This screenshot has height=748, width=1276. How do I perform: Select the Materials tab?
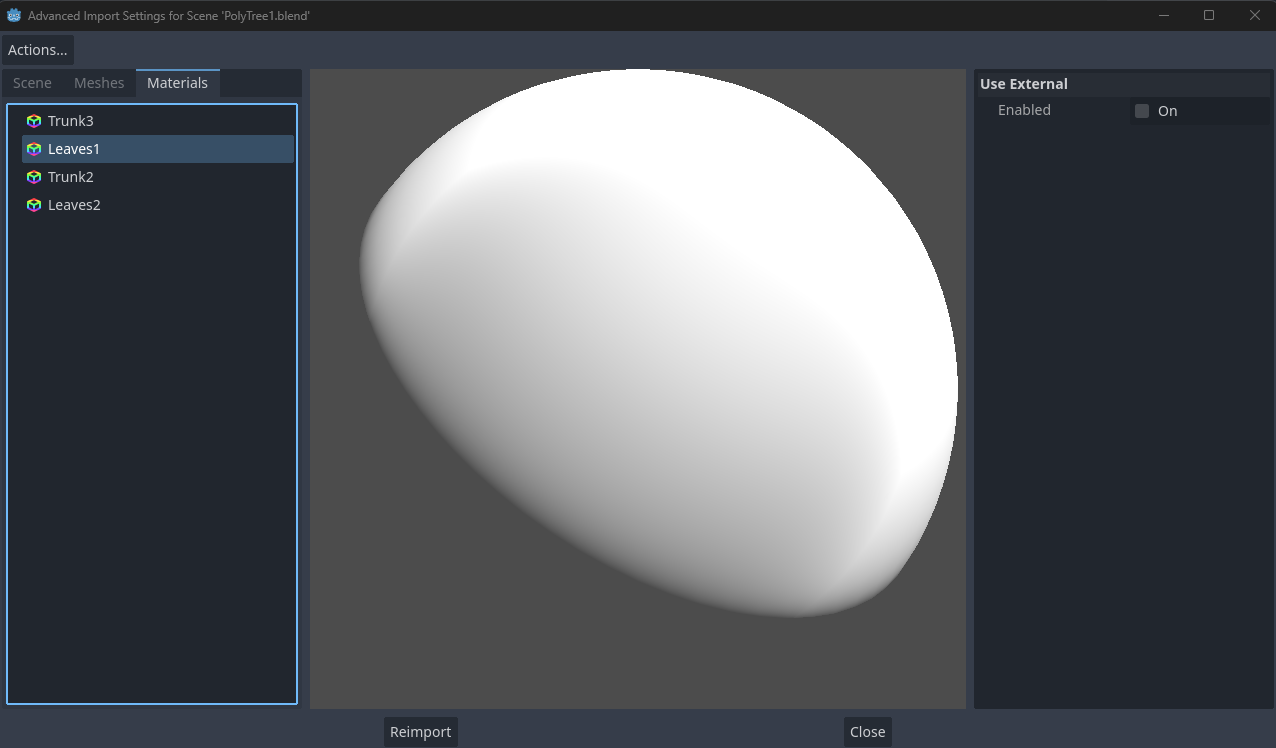tap(178, 83)
